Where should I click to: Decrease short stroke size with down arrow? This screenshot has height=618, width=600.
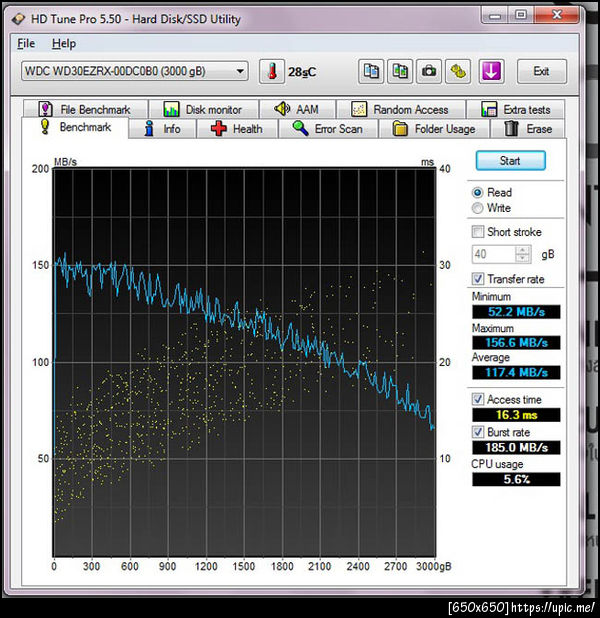point(523,259)
